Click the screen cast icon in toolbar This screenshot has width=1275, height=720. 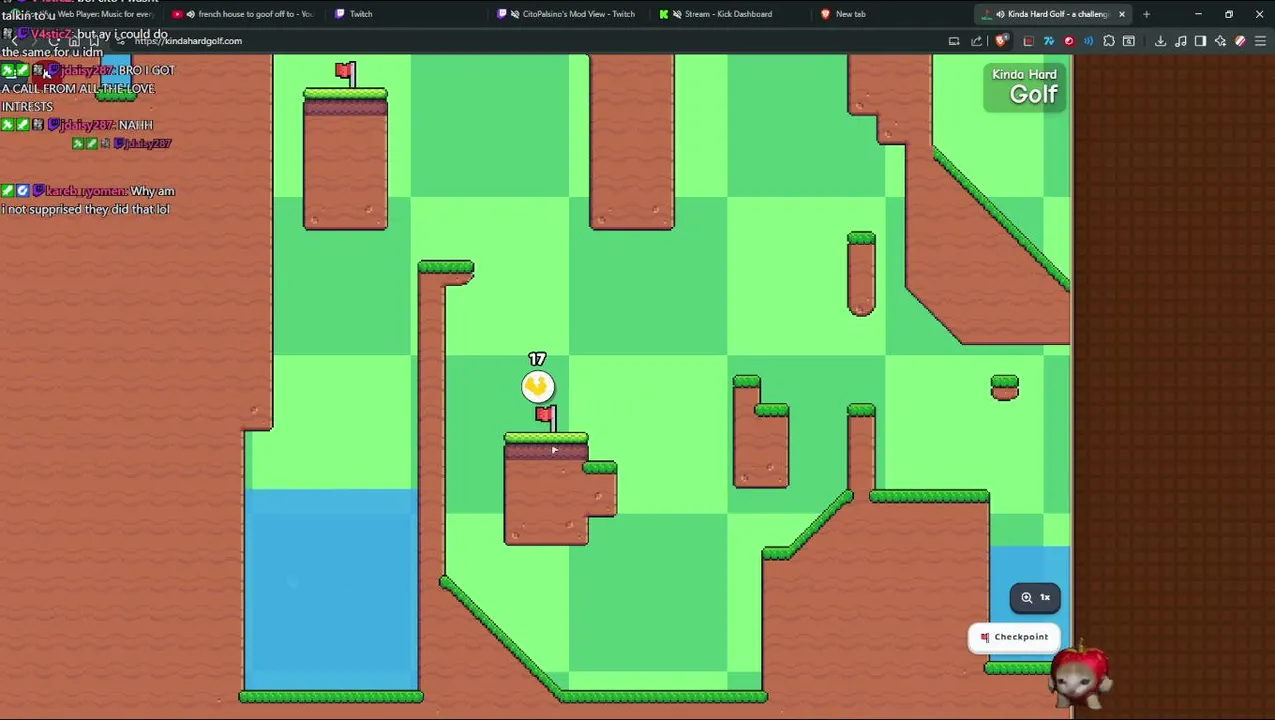pos(954,41)
